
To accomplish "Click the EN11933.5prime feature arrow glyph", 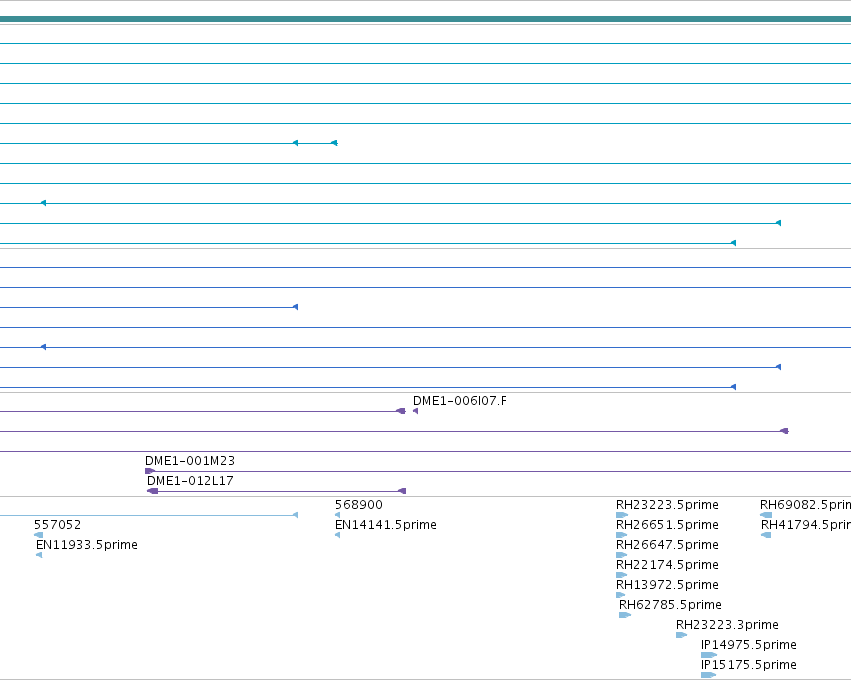I will click(x=39, y=555).
